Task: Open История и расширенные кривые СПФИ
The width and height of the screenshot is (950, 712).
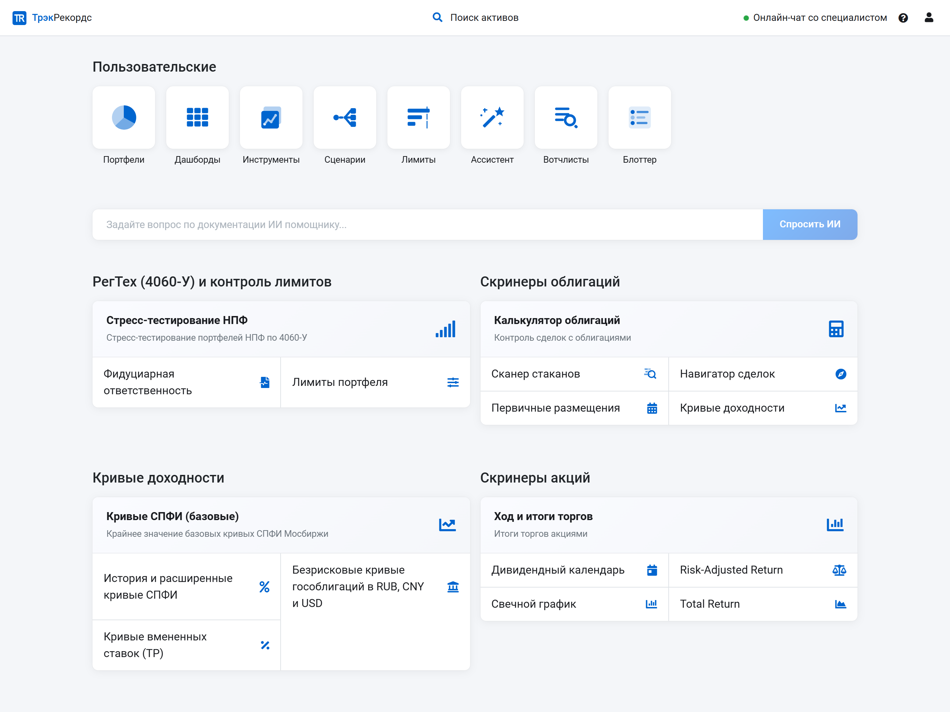Action: coord(187,587)
